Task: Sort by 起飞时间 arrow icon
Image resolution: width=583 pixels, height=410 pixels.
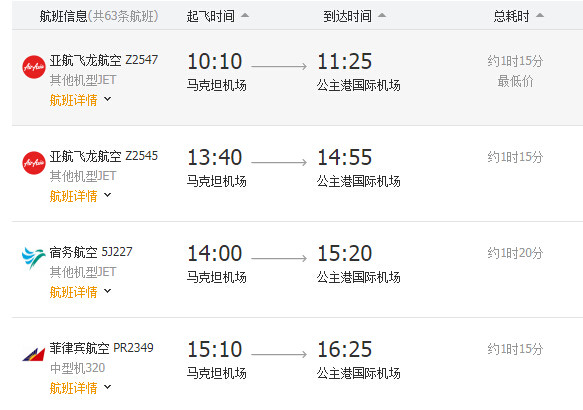Action: pyautogui.click(x=245, y=16)
